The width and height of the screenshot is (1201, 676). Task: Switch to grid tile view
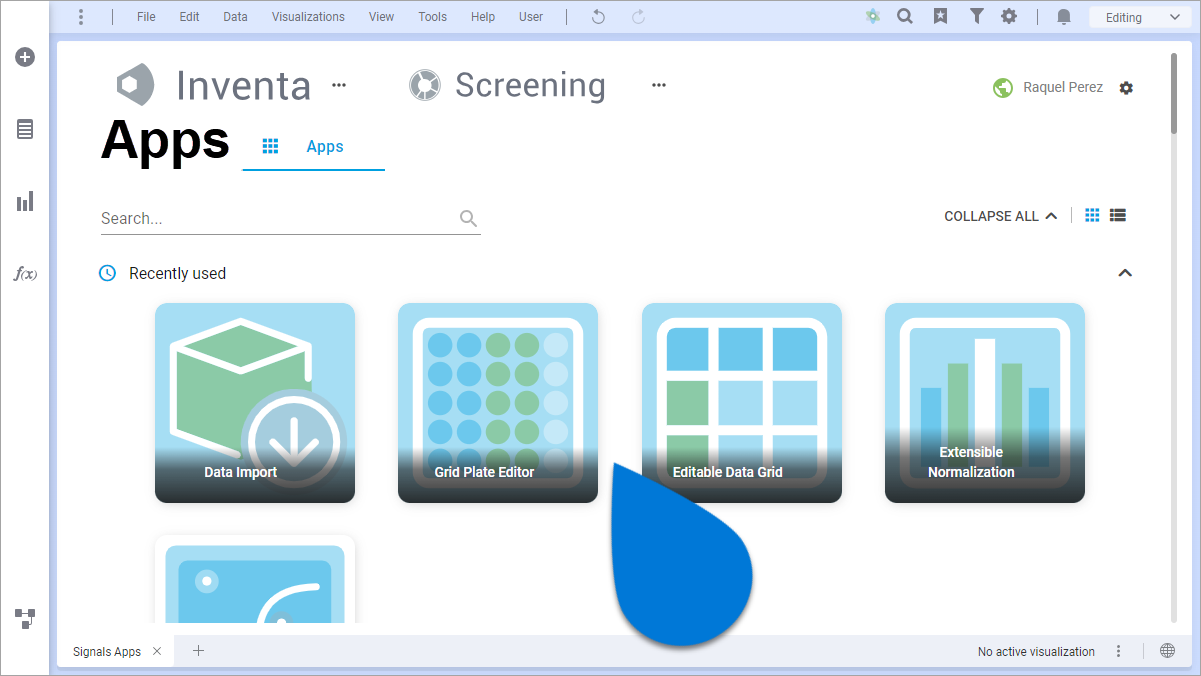[1092, 215]
